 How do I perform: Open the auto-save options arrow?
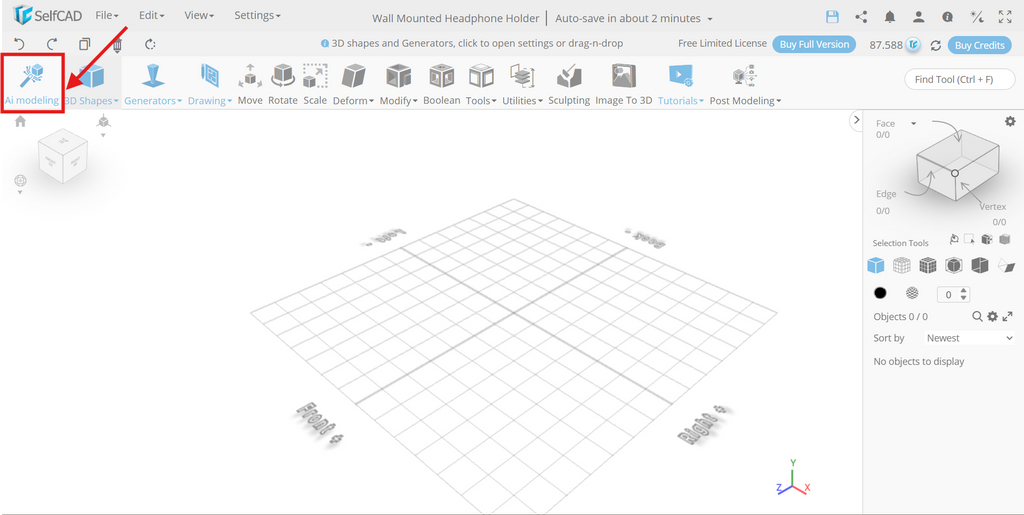(x=711, y=19)
